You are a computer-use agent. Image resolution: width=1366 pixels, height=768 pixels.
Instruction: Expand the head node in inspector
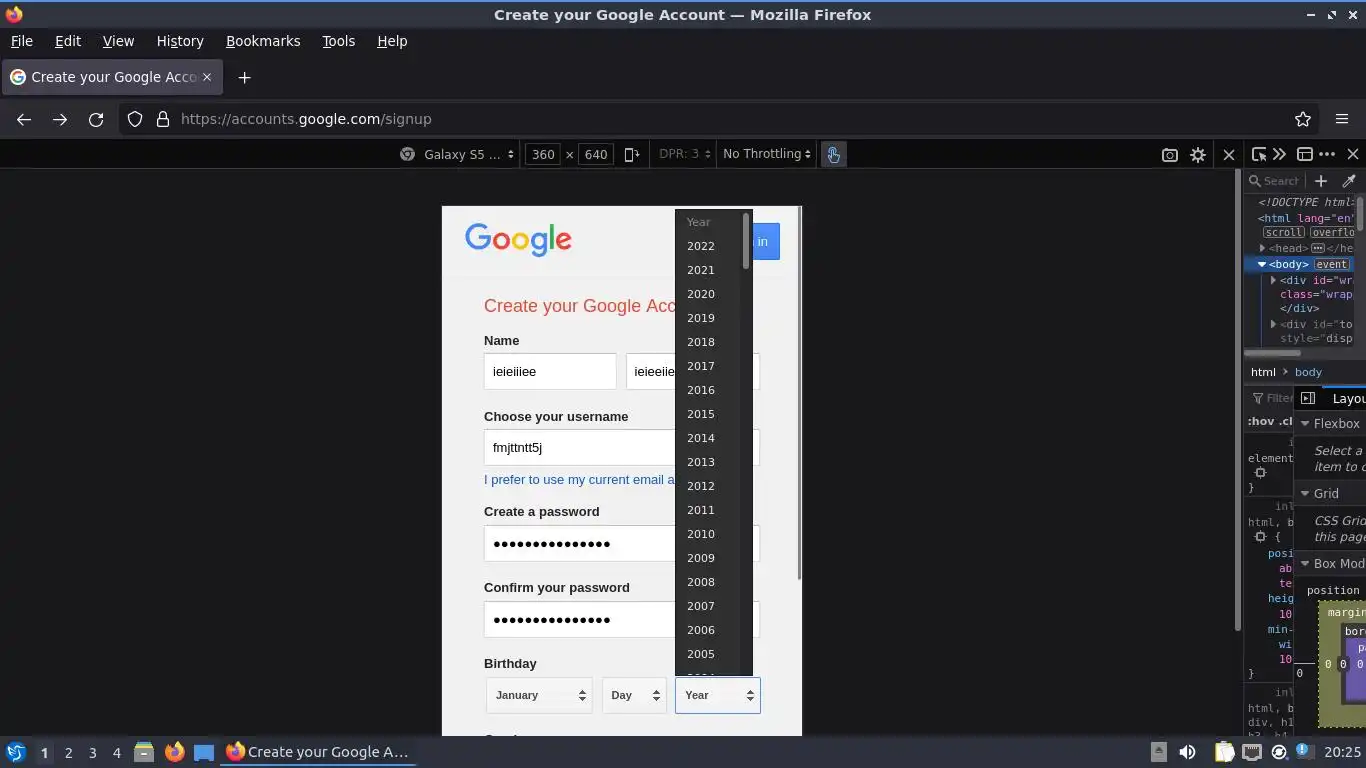click(1262, 248)
